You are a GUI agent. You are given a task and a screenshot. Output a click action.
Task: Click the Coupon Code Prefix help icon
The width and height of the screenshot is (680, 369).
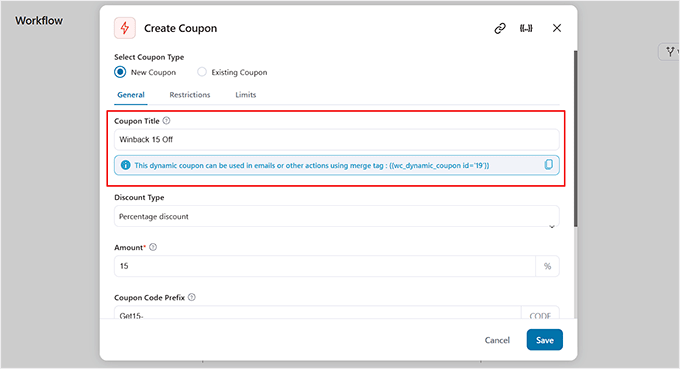point(192,297)
